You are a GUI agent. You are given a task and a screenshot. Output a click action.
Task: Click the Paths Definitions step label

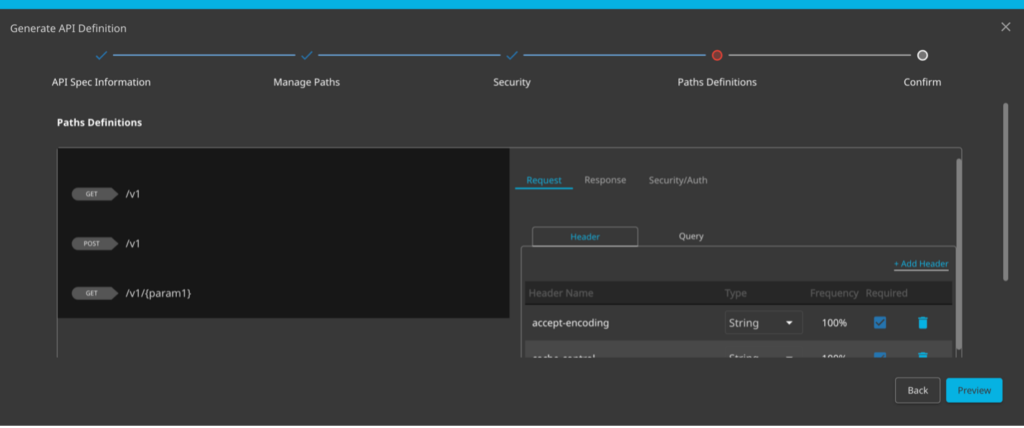click(717, 82)
